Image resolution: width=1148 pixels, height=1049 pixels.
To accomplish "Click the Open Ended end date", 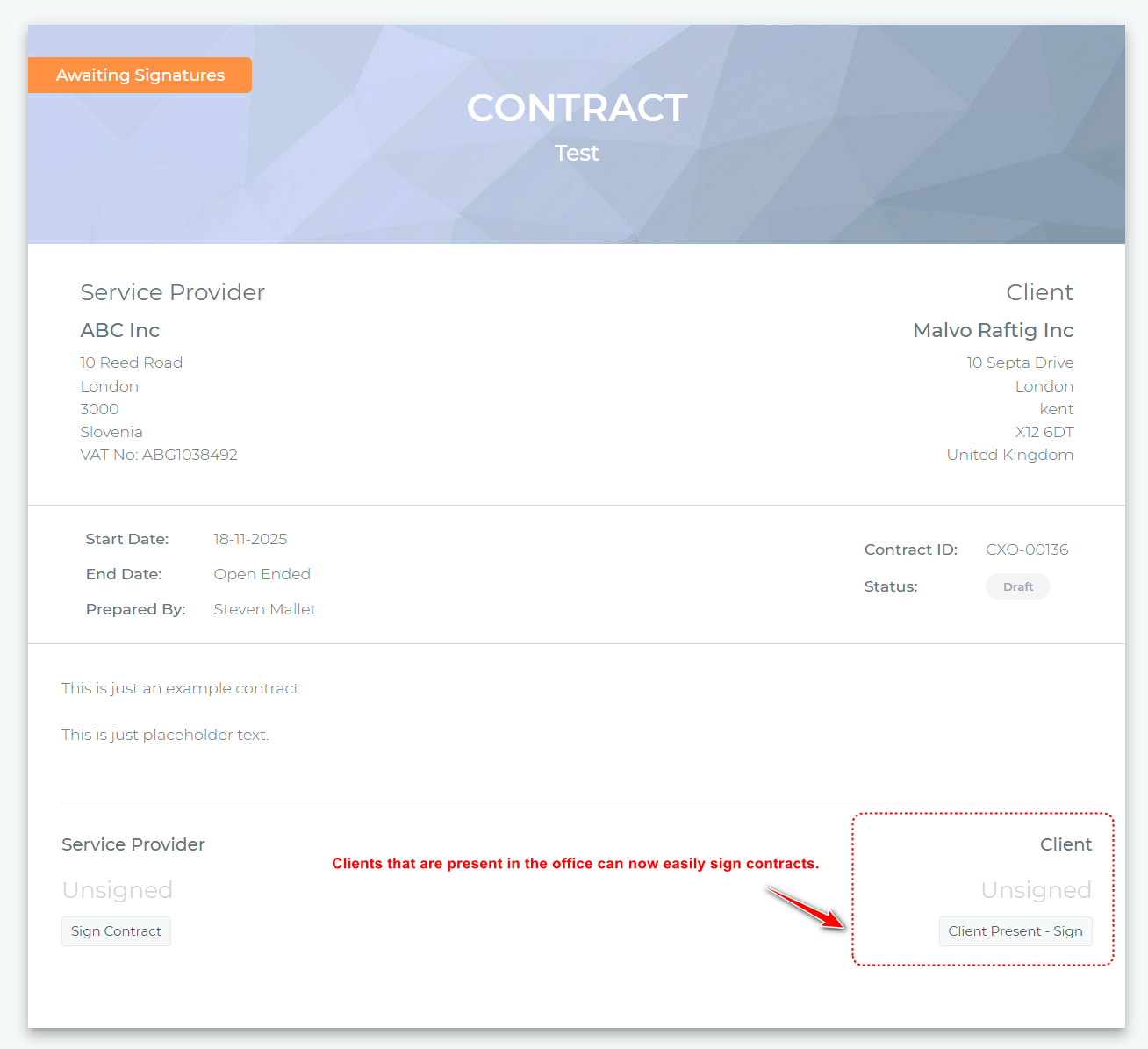I will pos(262,573).
